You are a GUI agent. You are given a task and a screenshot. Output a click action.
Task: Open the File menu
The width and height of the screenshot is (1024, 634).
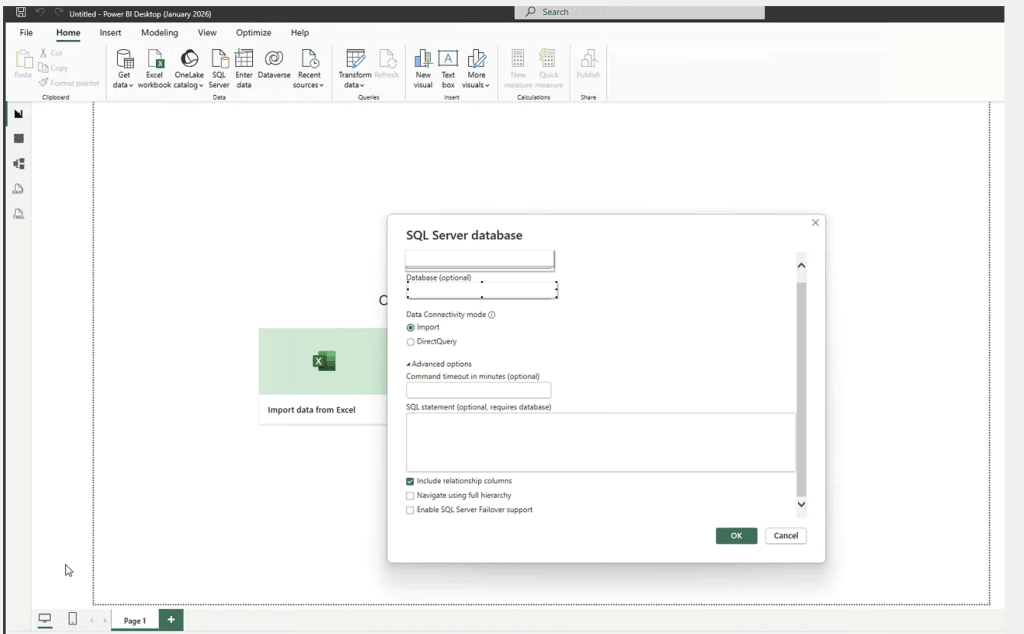[x=26, y=33]
